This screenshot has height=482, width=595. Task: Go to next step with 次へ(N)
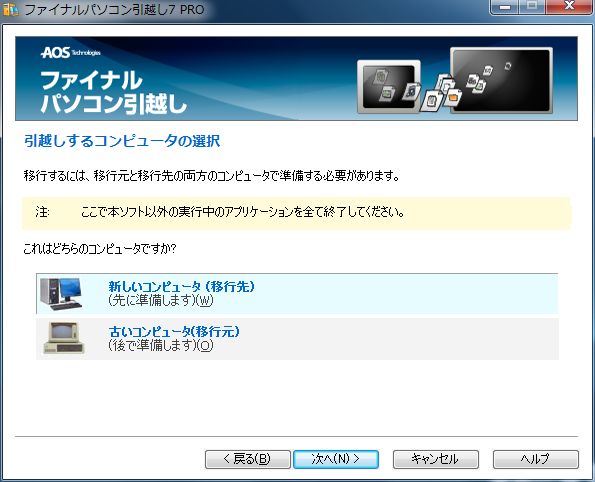pos(336,459)
